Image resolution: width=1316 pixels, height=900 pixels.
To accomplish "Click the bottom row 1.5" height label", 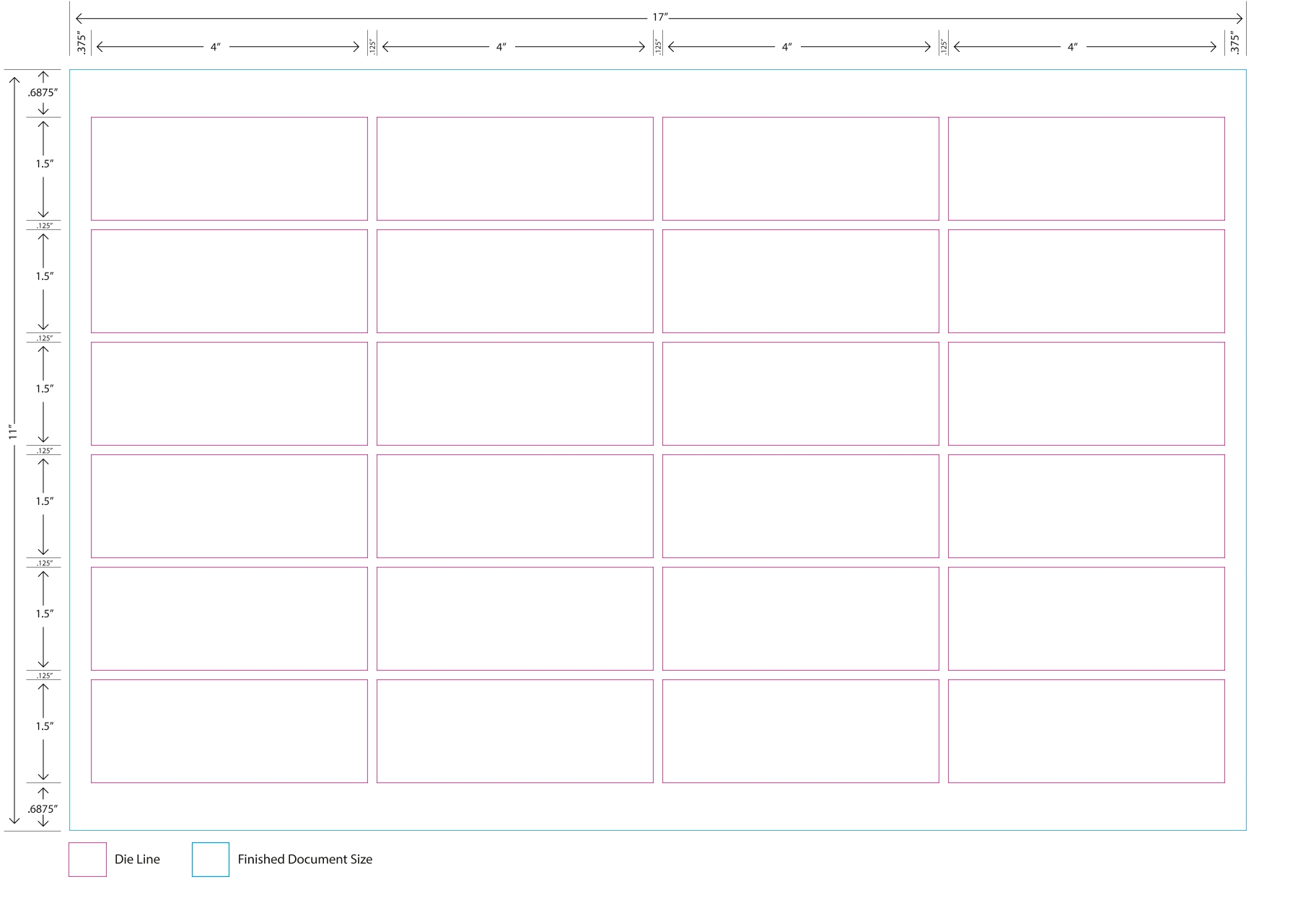I will click(45, 726).
